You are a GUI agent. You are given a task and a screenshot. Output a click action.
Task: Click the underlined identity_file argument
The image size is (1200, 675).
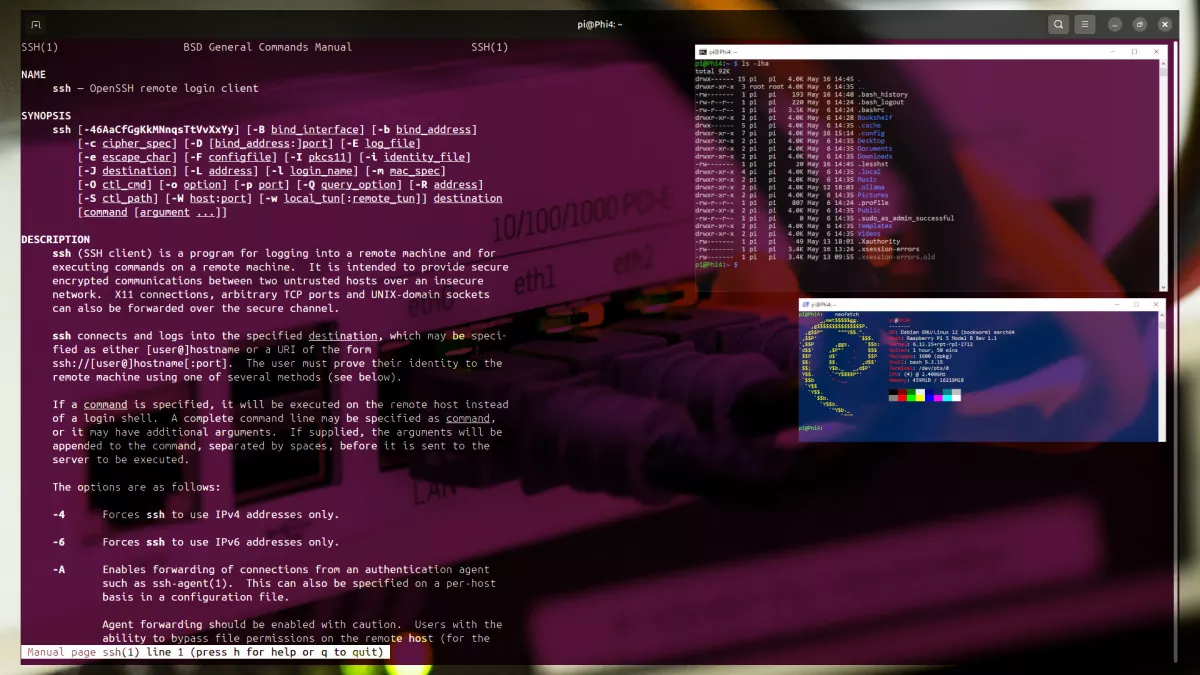point(425,157)
